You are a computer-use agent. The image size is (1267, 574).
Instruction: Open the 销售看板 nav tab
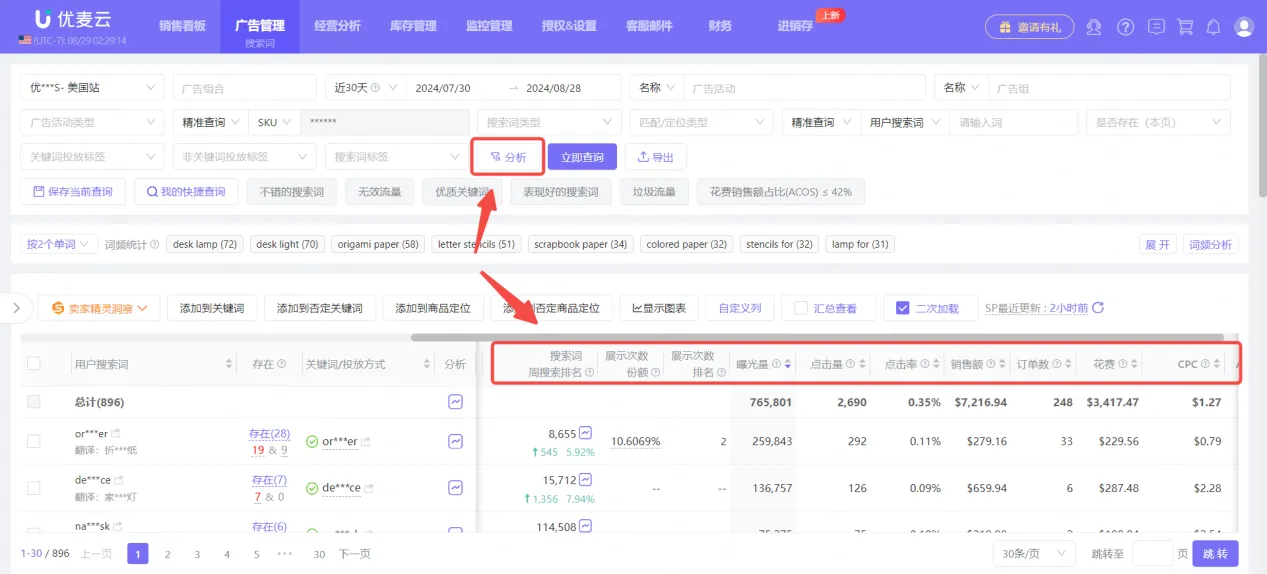[181, 27]
